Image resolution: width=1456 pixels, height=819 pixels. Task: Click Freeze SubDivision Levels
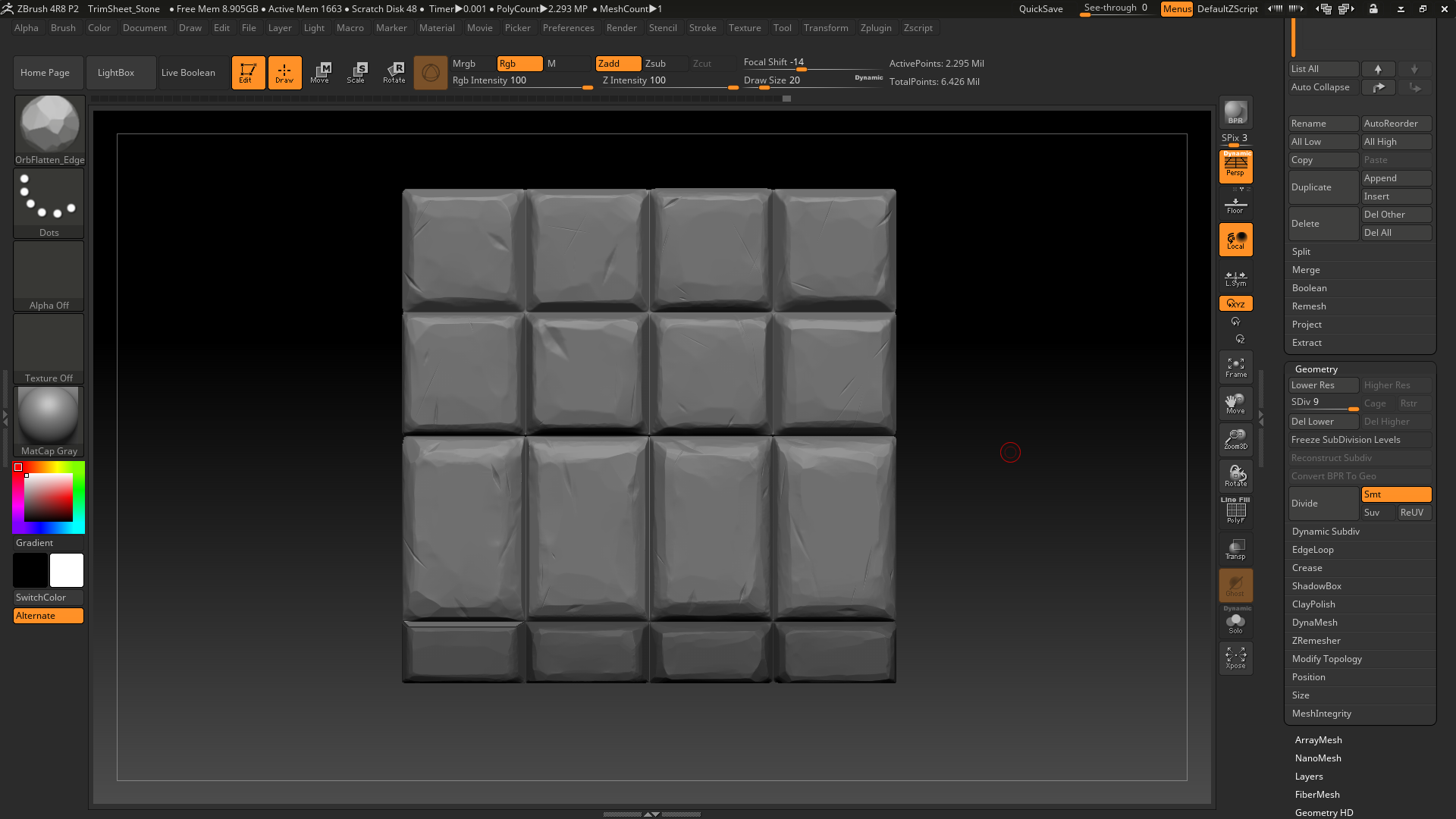tap(1360, 440)
